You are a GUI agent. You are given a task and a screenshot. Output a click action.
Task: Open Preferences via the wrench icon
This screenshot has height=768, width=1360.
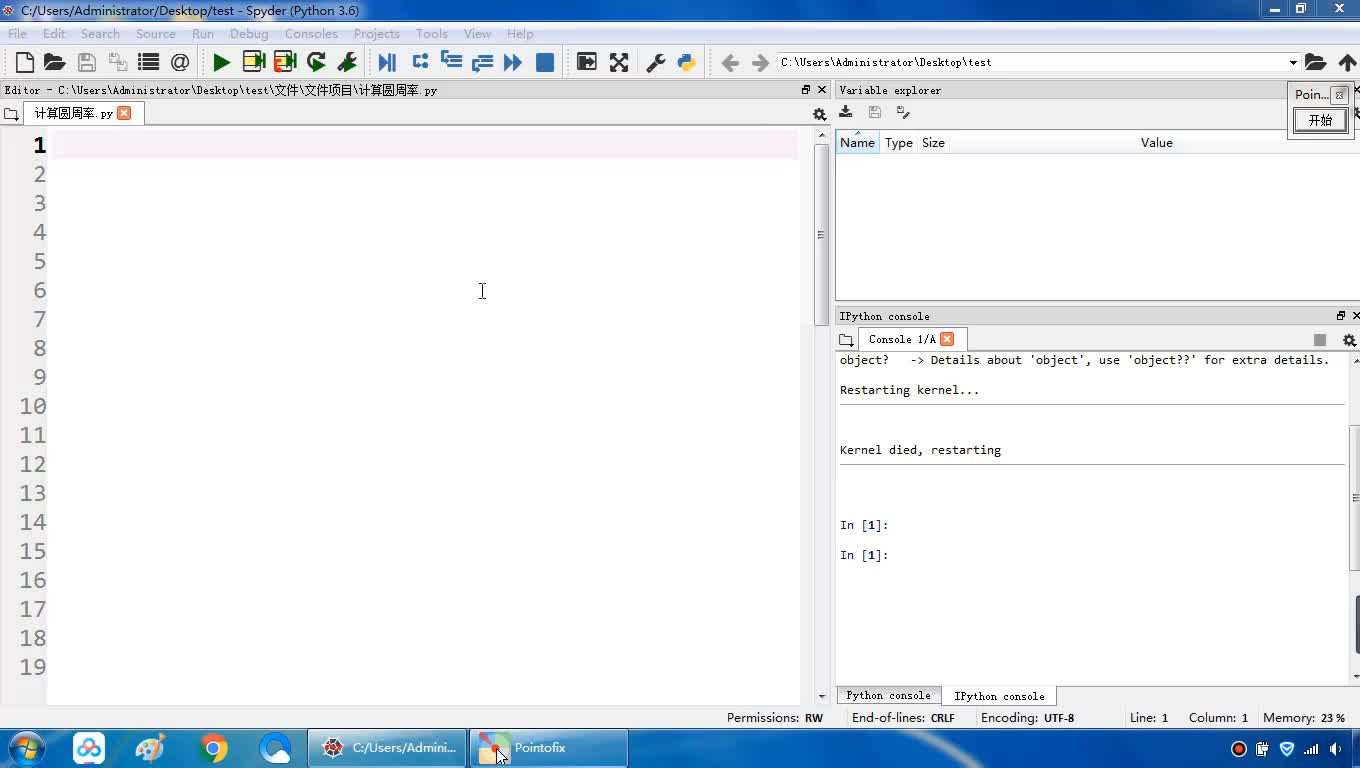pyautogui.click(x=656, y=62)
